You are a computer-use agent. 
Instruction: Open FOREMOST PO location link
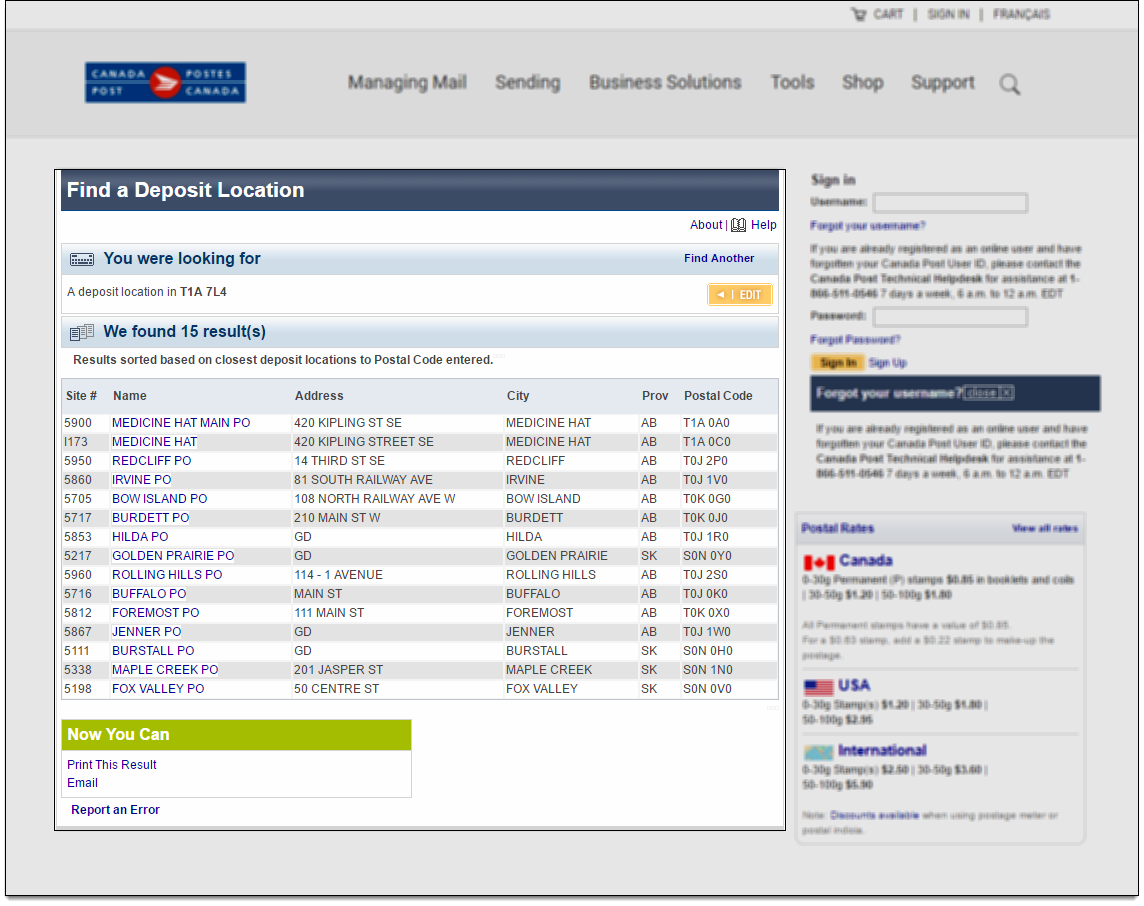pyautogui.click(x=155, y=613)
